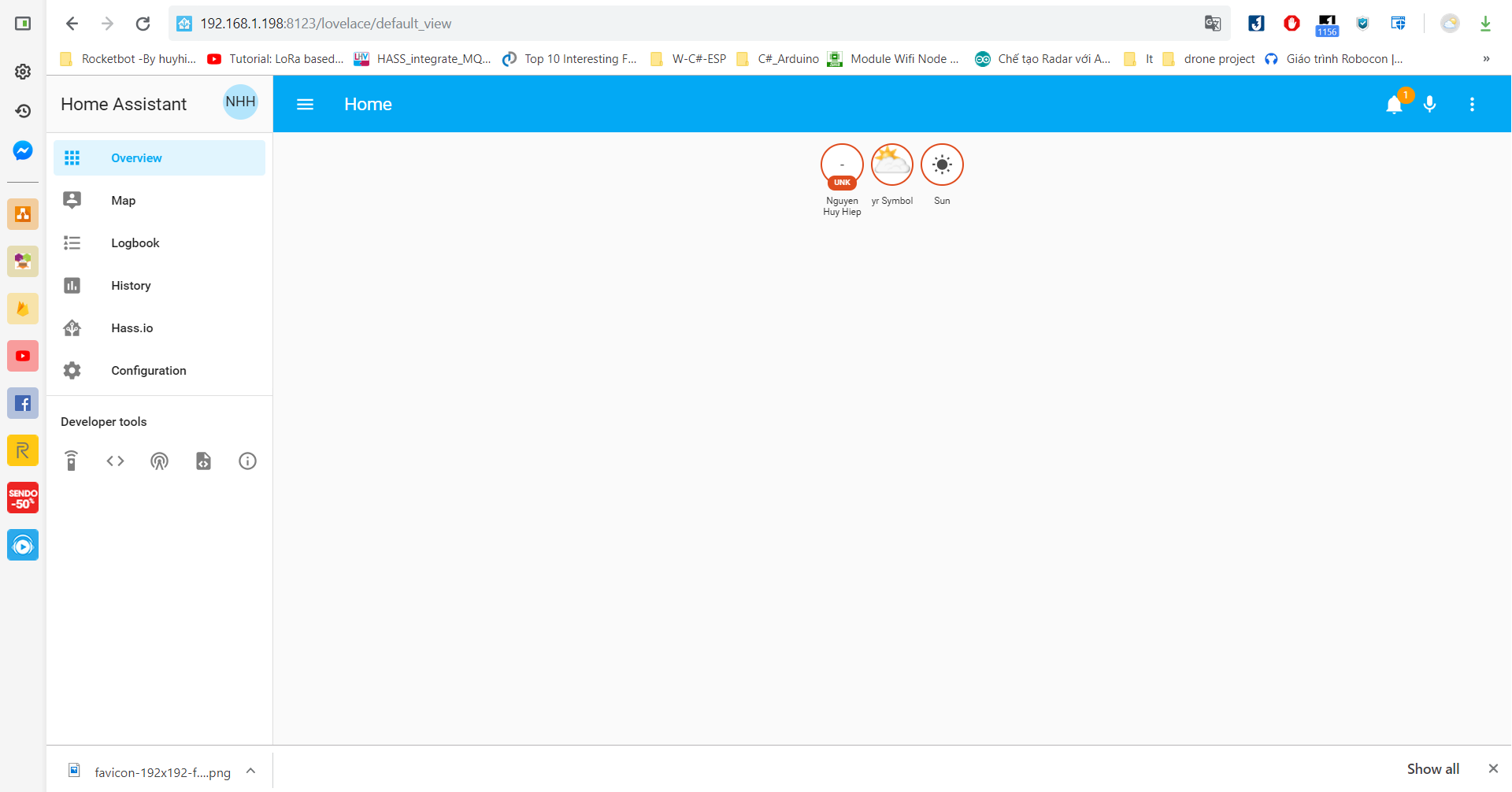This screenshot has height=792, width=1512.
Task: Open Firebase flame shortcut in browser sidebar
Action: [x=23, y=309]
